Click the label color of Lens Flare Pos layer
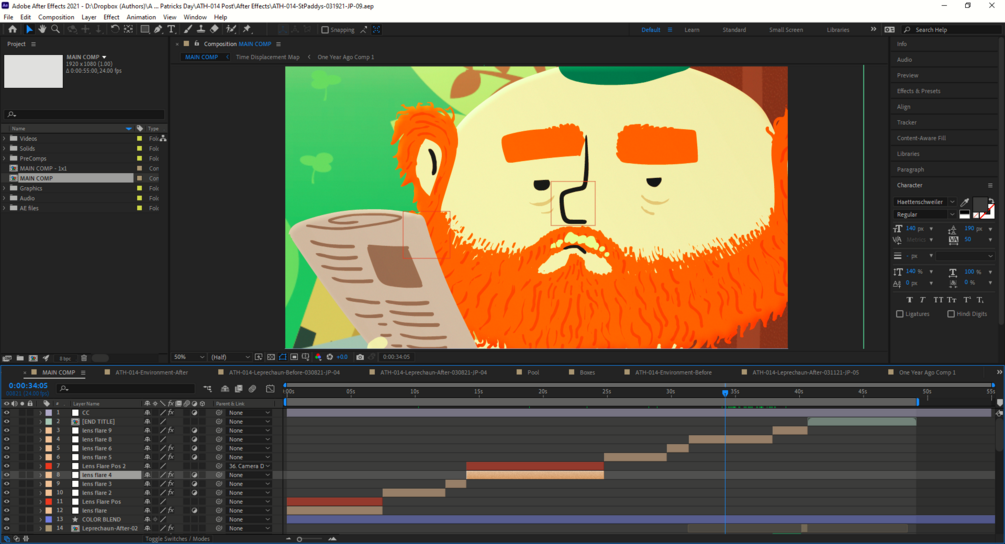Viewport: 1005px width, 544px height. coord(49,502)
